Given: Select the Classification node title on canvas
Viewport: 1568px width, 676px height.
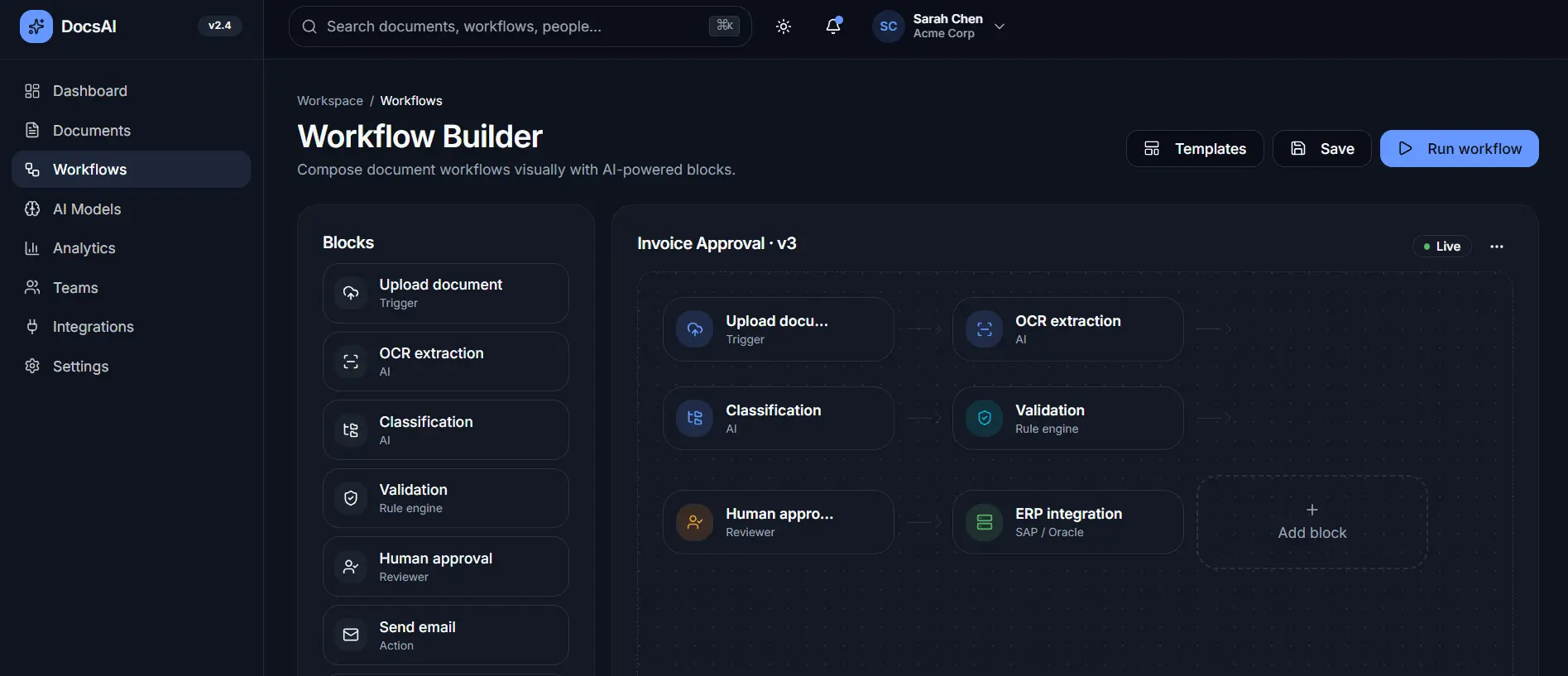Looking at the screenshot, I should click(x=774, y=410).
